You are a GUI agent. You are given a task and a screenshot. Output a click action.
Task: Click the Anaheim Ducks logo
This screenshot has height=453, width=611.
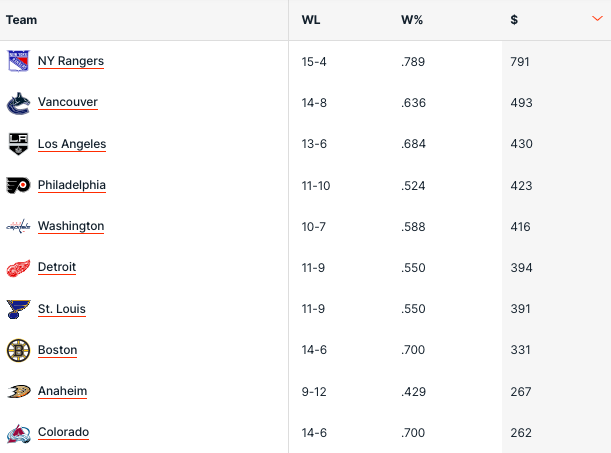[x=19, y=391]
